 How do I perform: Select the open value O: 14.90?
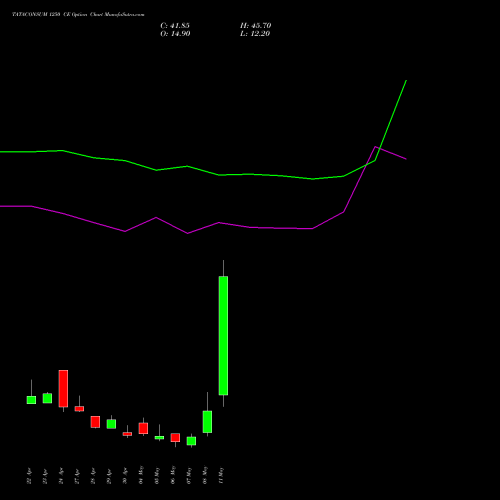click(x=175, y=34)
